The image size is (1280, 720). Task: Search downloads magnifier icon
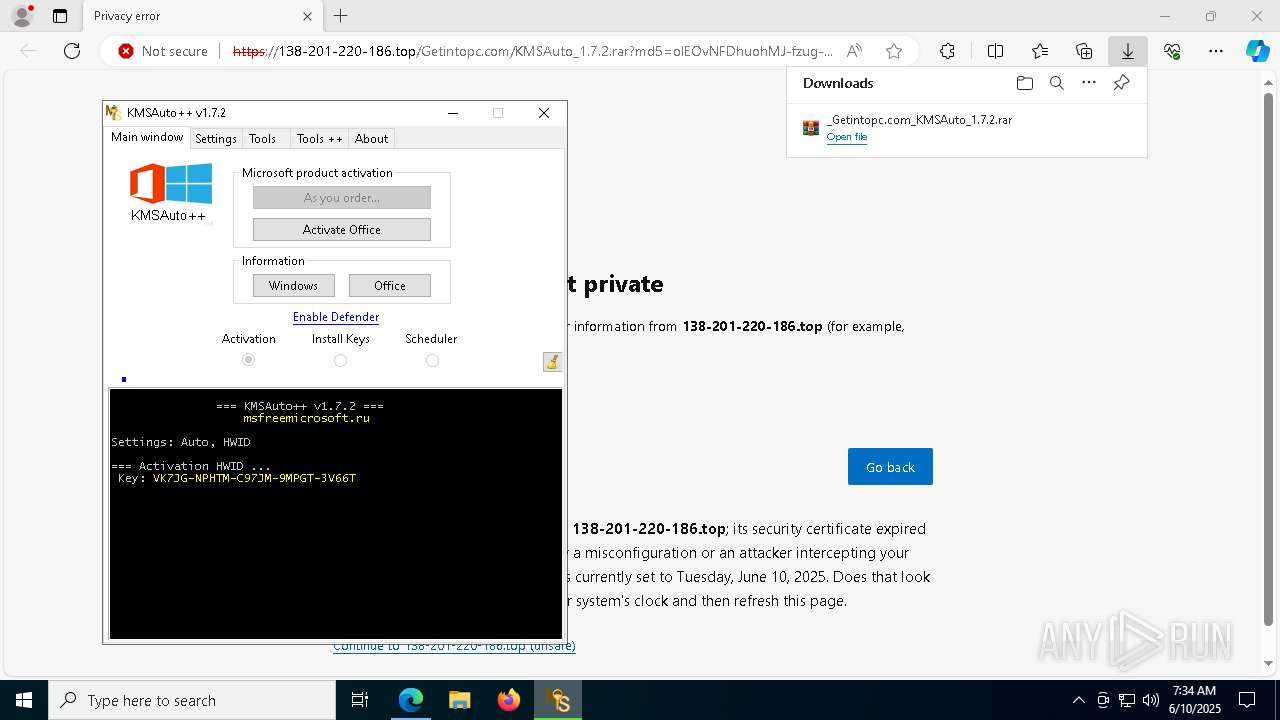point(1056,83)
